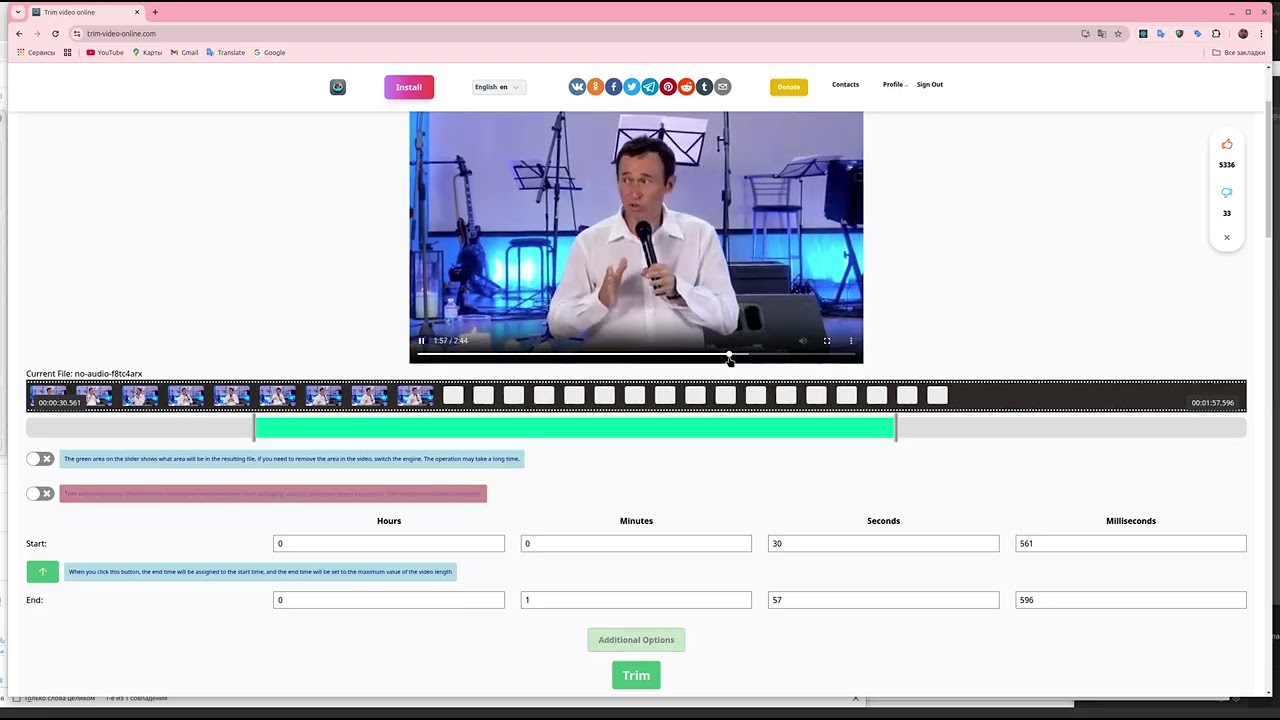Open the English language dropdown

tap(499, 87)
